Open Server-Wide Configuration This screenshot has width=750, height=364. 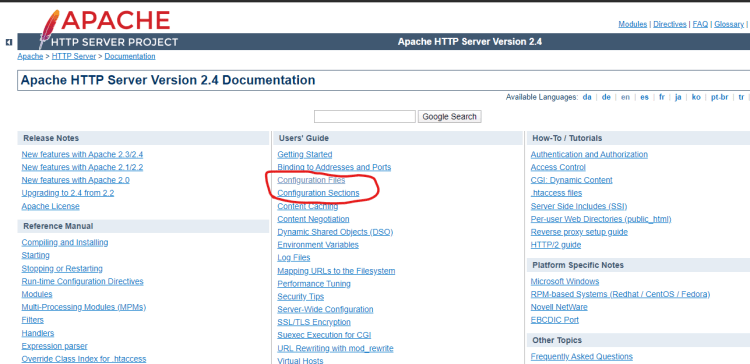(x=325, y=309)
